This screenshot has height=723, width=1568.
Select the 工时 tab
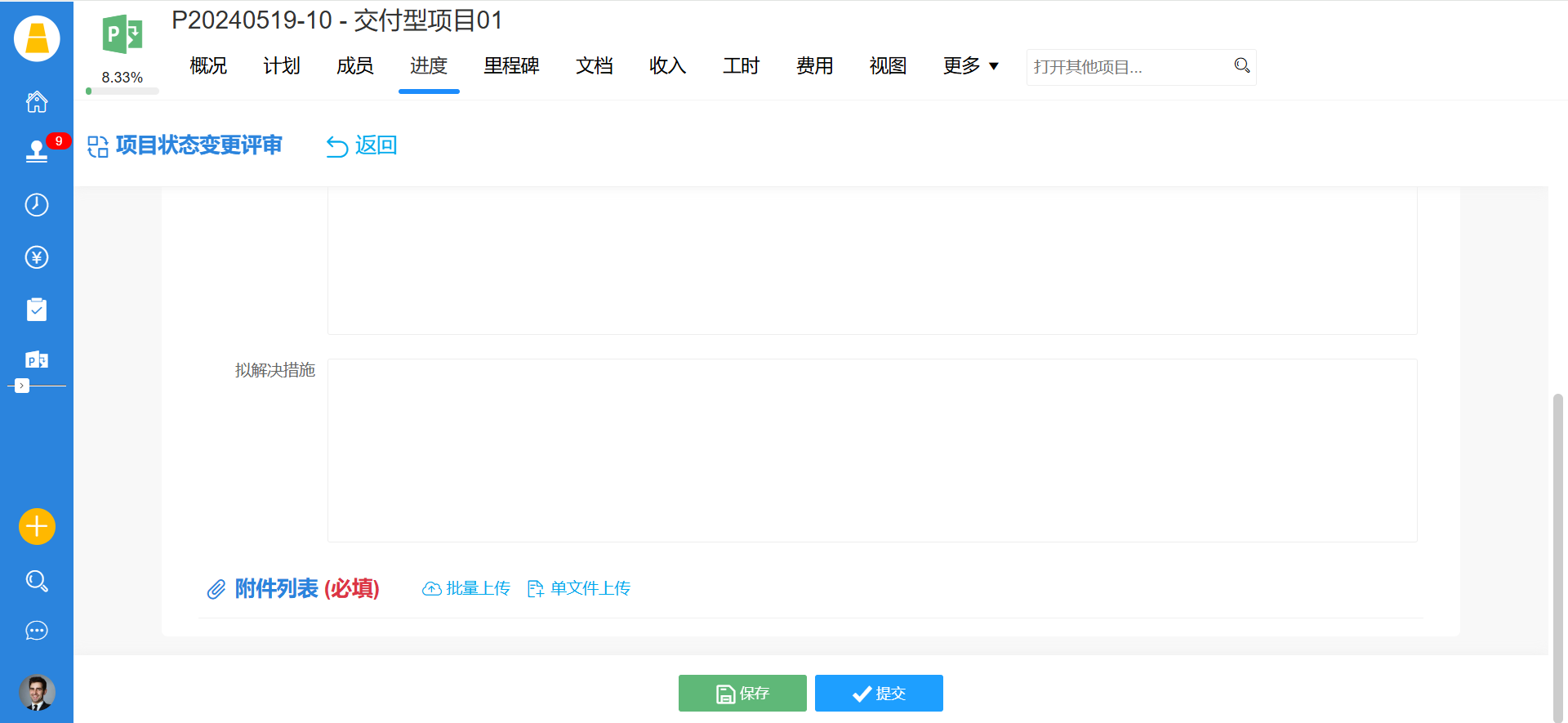[x=741, y=66]
